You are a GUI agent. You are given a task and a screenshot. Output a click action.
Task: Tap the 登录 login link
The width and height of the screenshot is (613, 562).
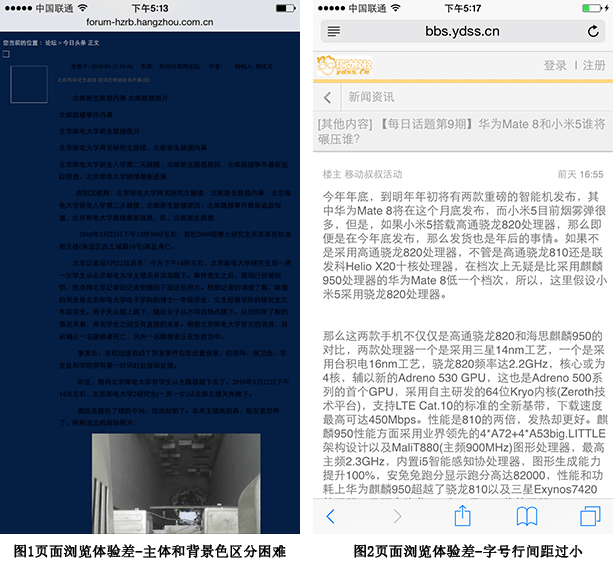(555, 65)
